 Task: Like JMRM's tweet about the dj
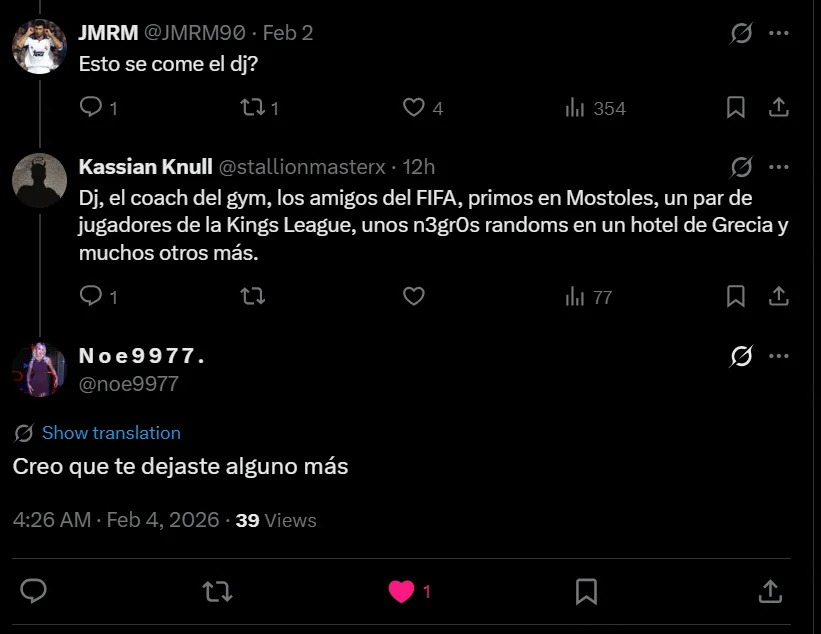coord(413,107)
